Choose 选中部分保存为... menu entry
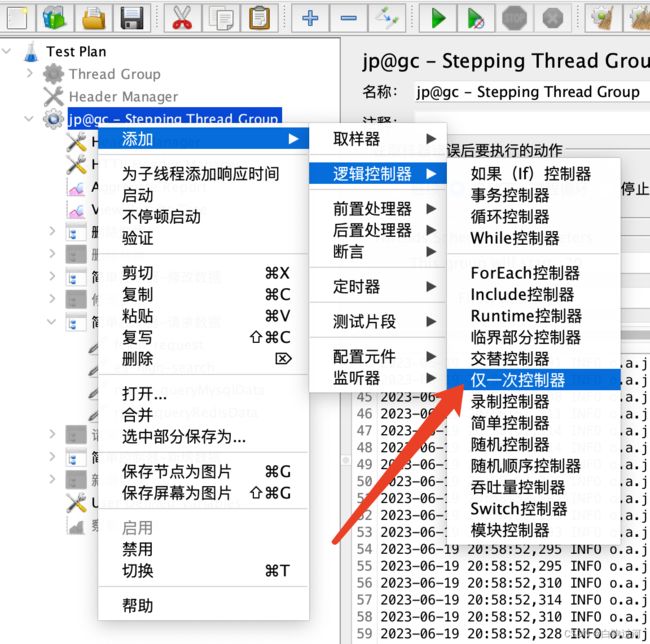This screenshot has height=644, width=650. (x=203, y=437)
